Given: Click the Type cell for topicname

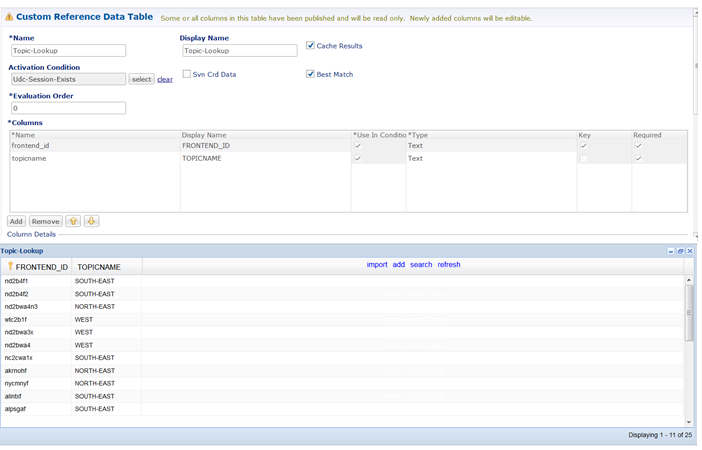Looking at the screenshot, I should tap(491, 158).
